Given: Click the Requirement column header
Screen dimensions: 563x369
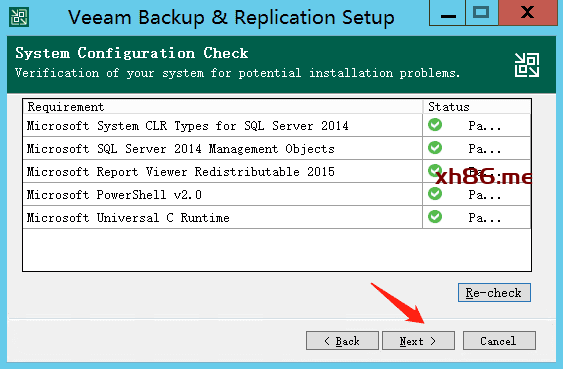Looking at the screenshot, I should tap(222, 107).
